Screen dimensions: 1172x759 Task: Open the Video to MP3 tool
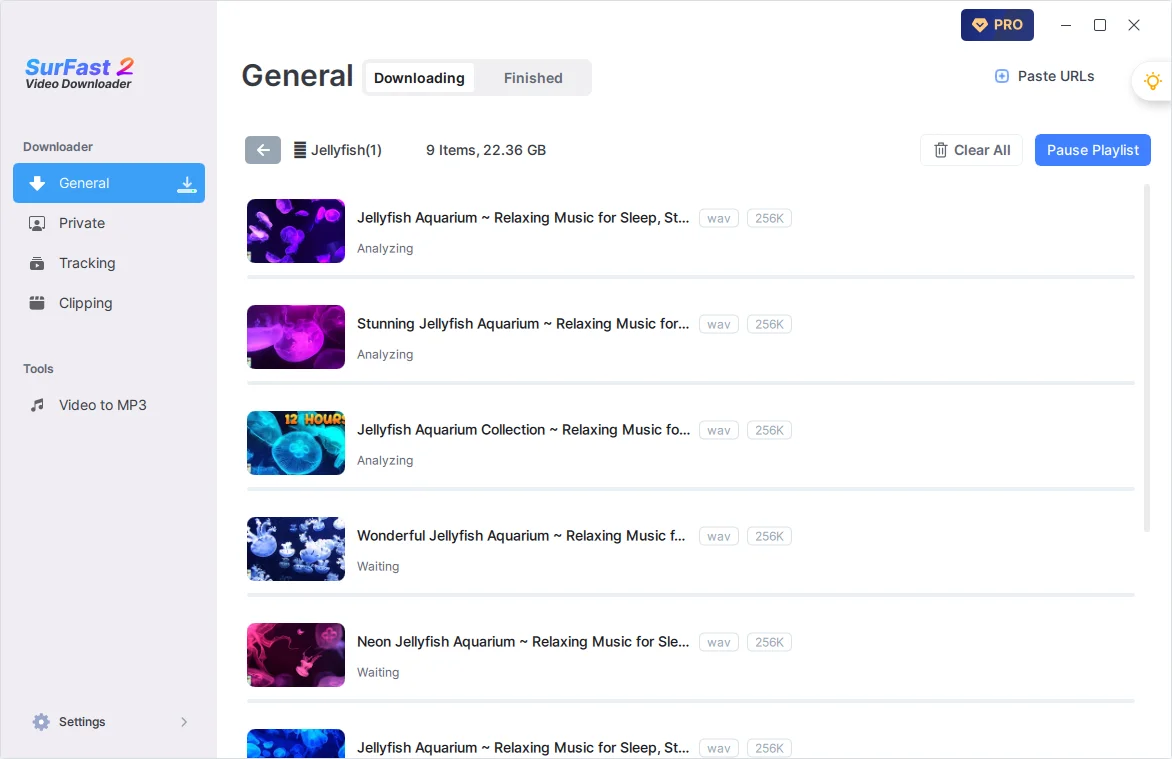point(109,405)
